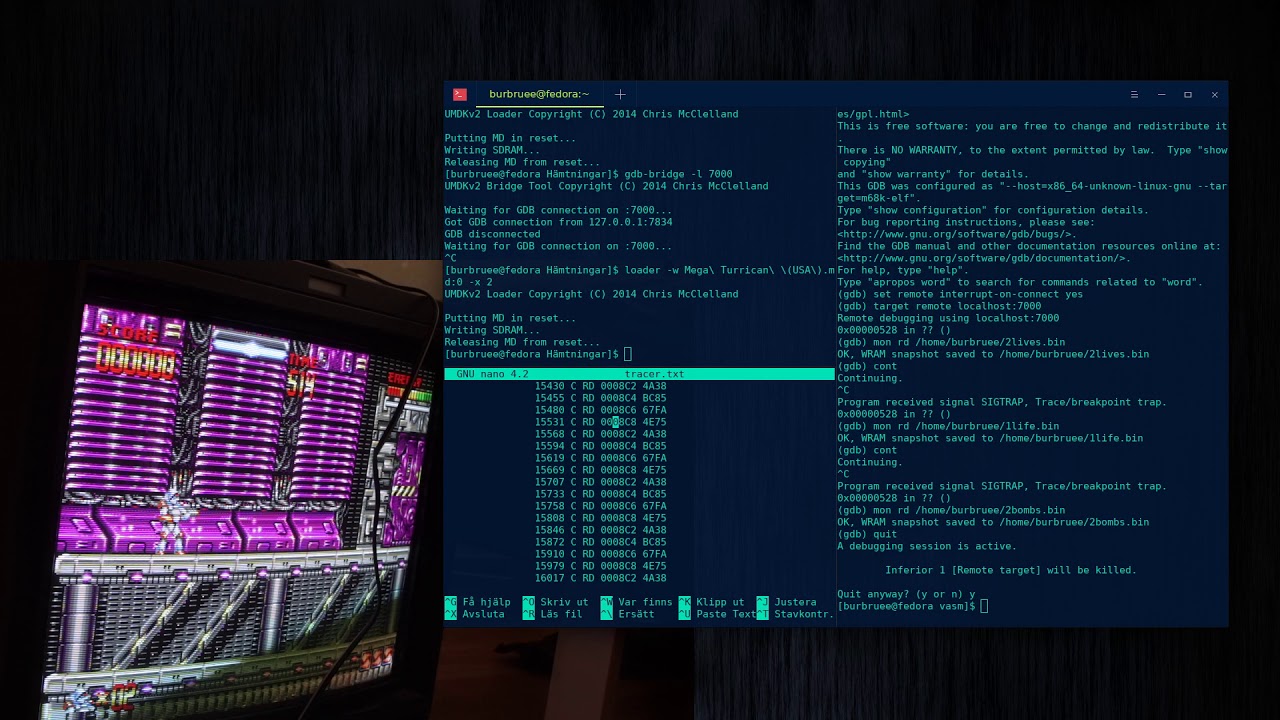Click the tracer.txt filename in nano header

click(654, 374)
